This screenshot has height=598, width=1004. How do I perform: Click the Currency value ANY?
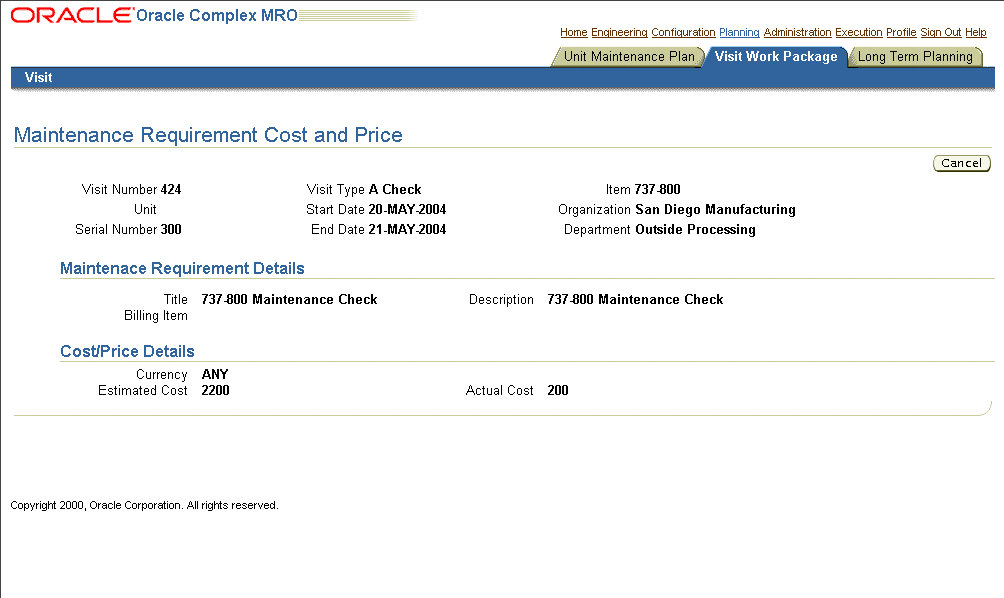coord(215,375)
